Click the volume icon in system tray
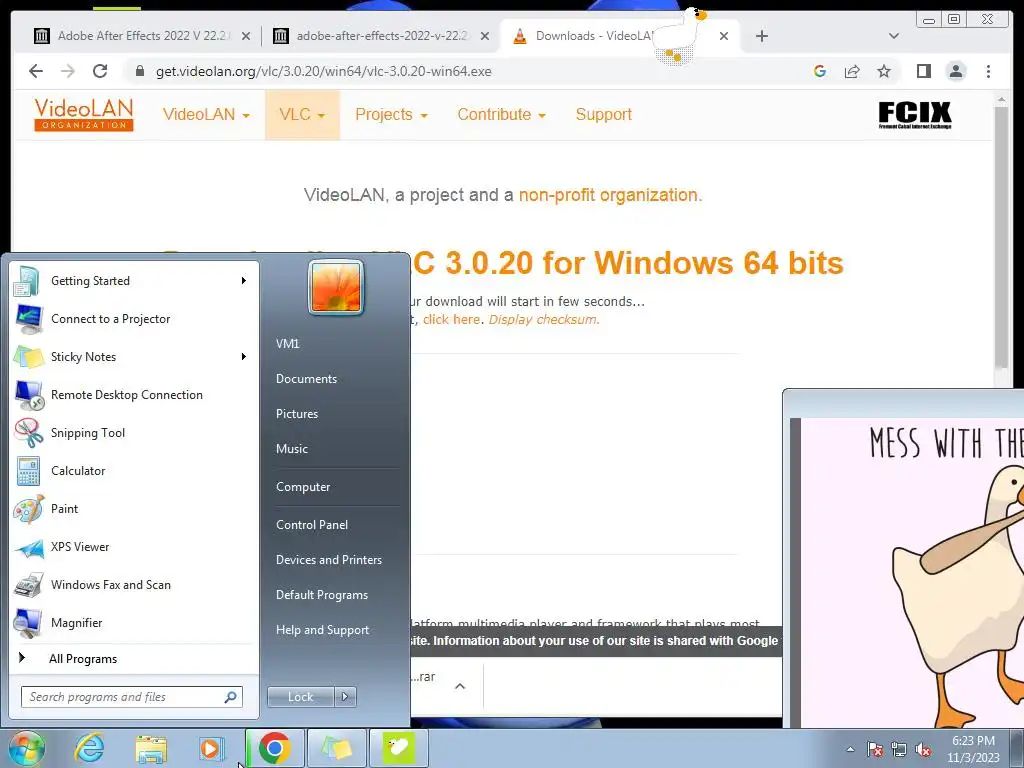The height and width of the screenshot is (768, 1024). click(923, 749)
